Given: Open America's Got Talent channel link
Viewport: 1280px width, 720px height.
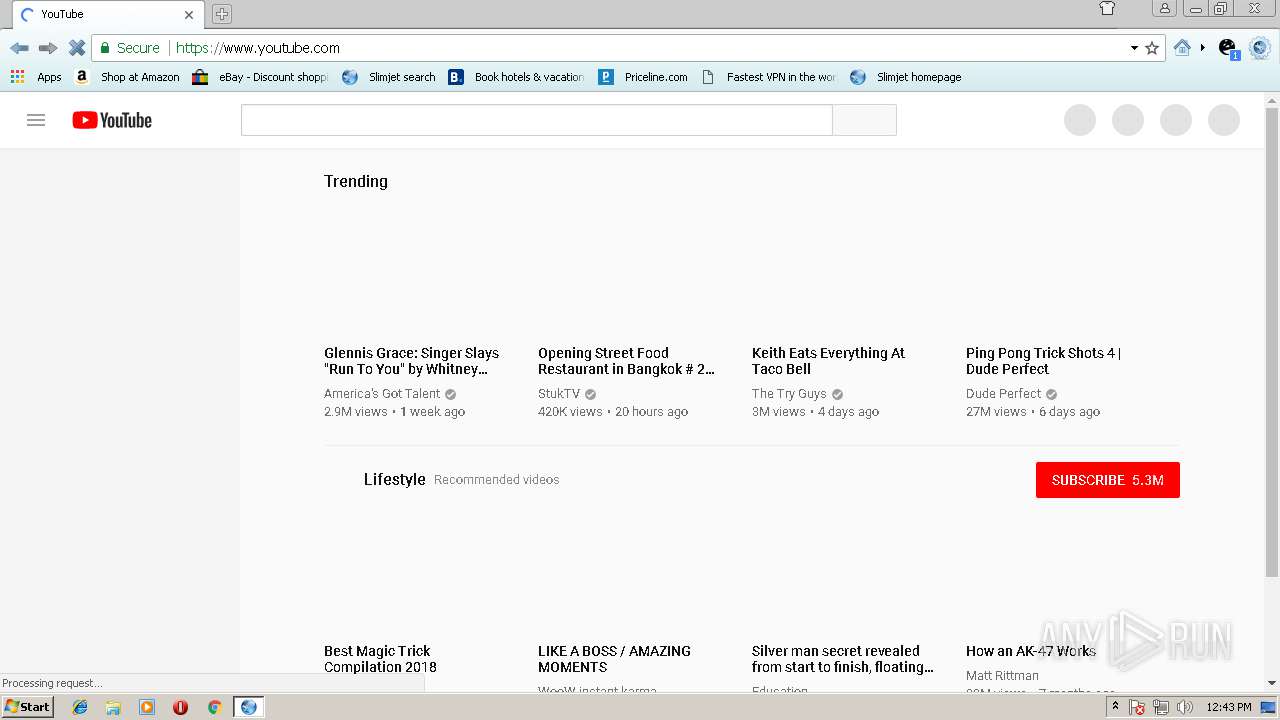Looking at the screenshot, I should 382,394.
